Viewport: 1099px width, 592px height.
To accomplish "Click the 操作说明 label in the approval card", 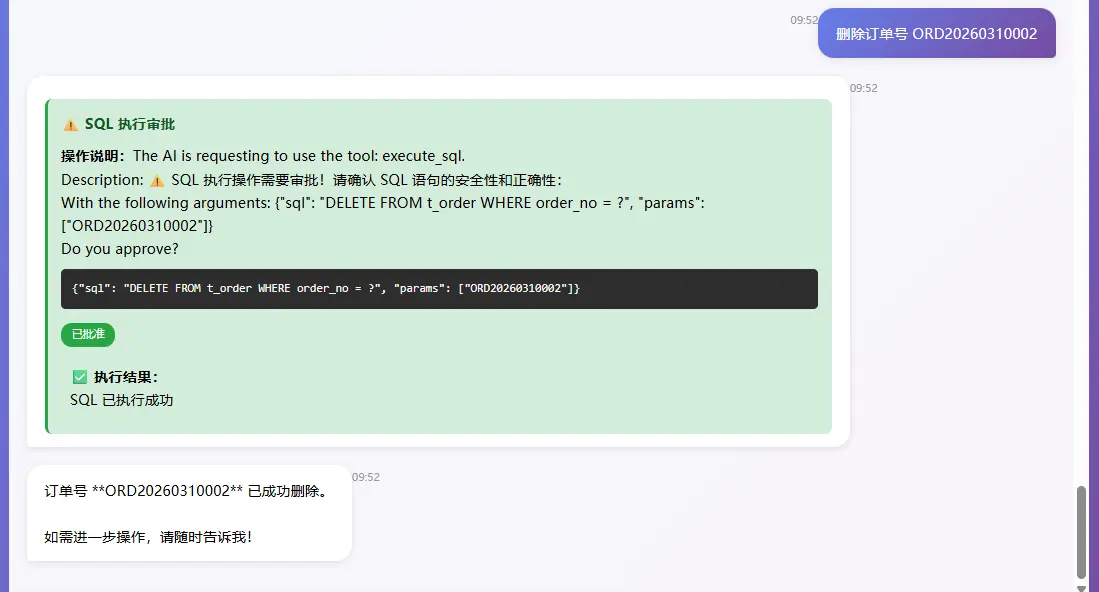I will point(92,155).
